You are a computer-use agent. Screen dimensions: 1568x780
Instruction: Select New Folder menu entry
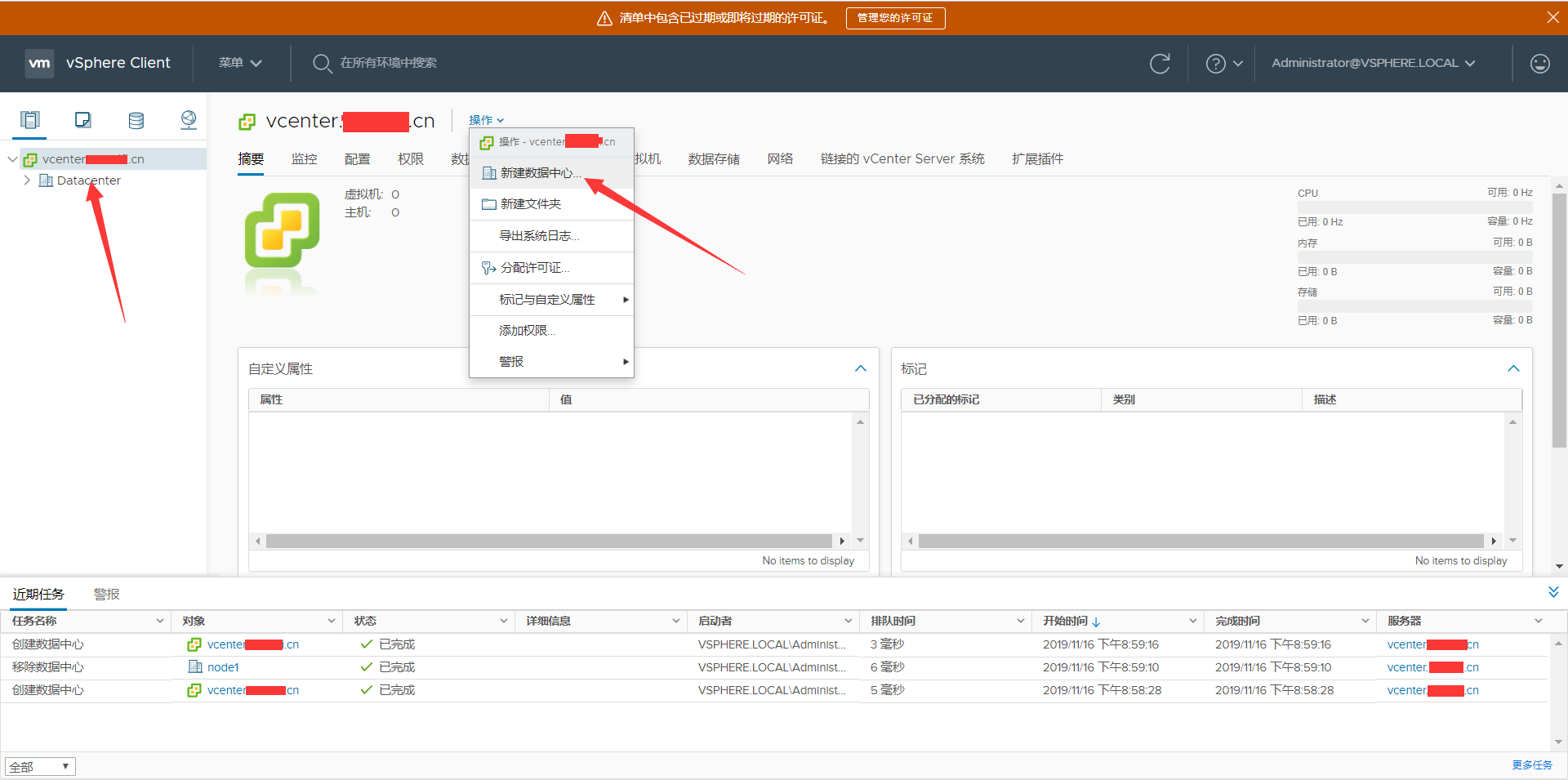[551, 204]
